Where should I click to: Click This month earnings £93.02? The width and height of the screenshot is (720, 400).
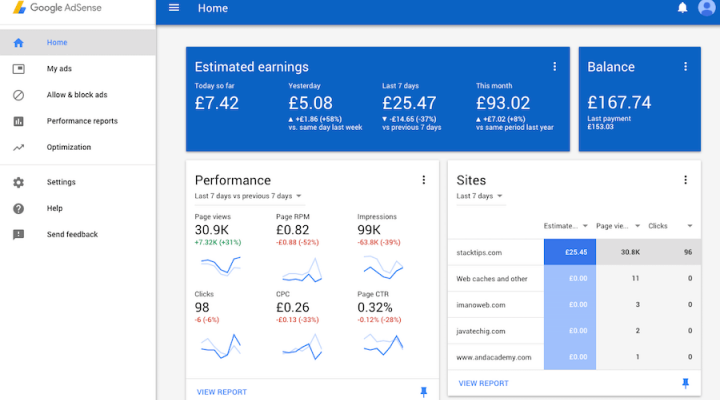point(503,103)
